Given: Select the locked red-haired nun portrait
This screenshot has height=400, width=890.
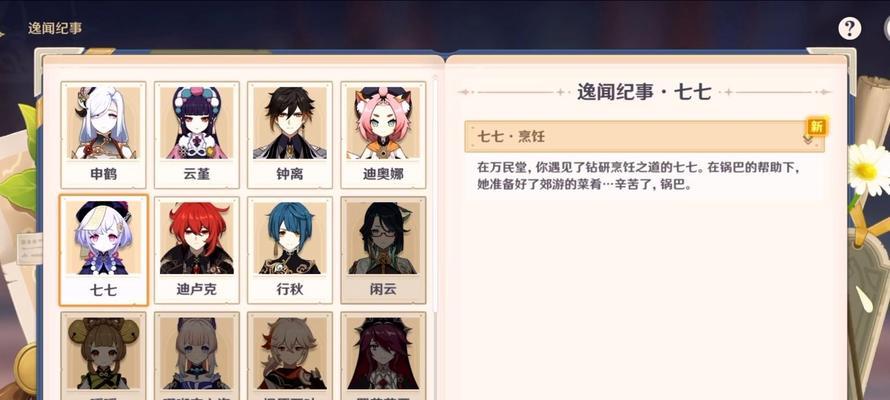Looking at the screenshot, I should (383, 355).
